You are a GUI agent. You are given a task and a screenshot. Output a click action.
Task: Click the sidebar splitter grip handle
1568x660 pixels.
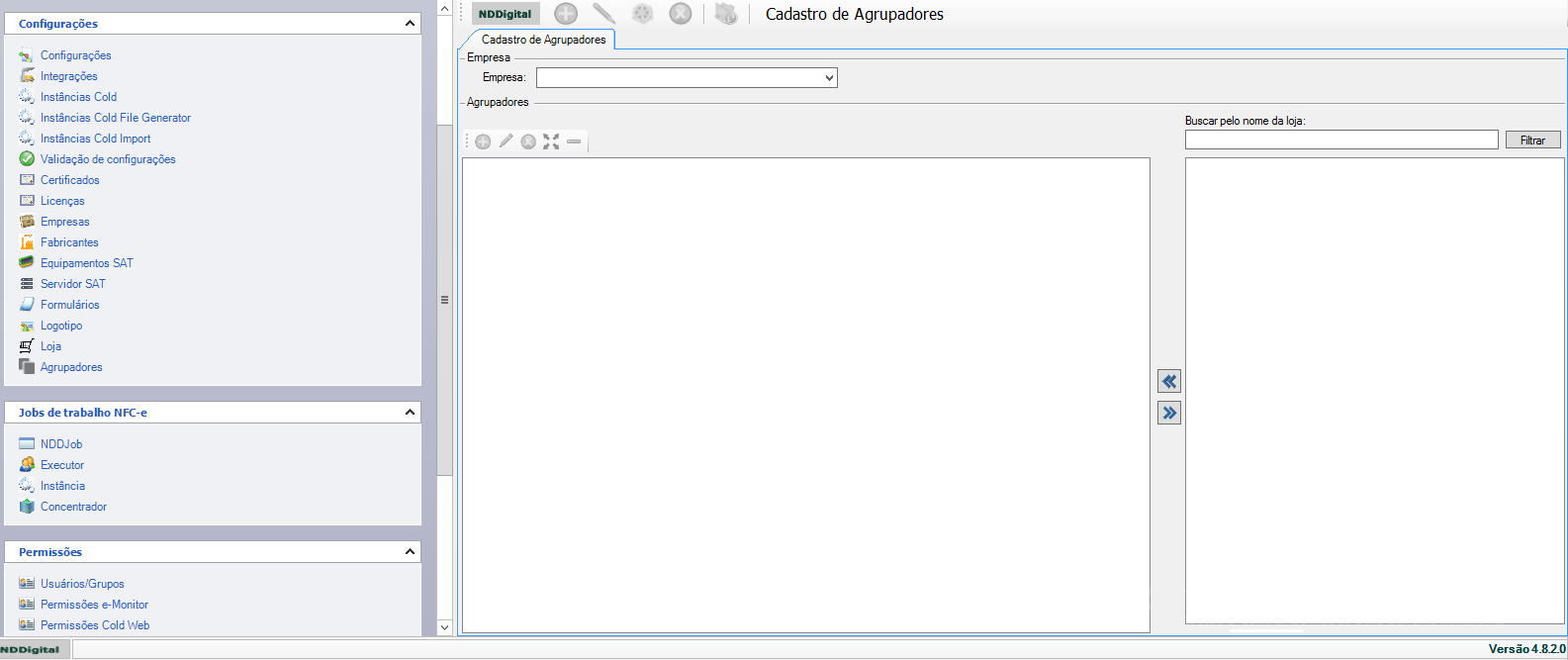(444, 299)
